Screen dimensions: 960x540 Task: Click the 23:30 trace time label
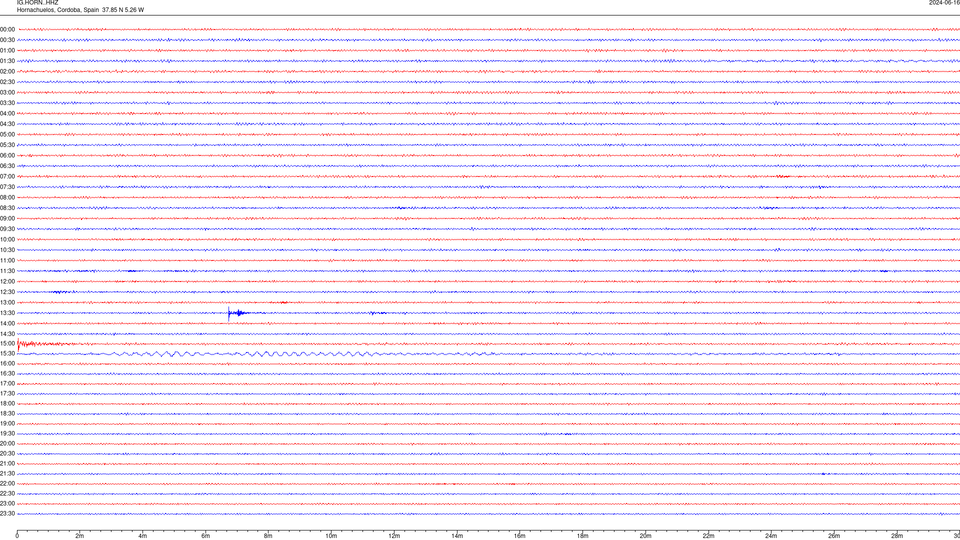point(7,514)
